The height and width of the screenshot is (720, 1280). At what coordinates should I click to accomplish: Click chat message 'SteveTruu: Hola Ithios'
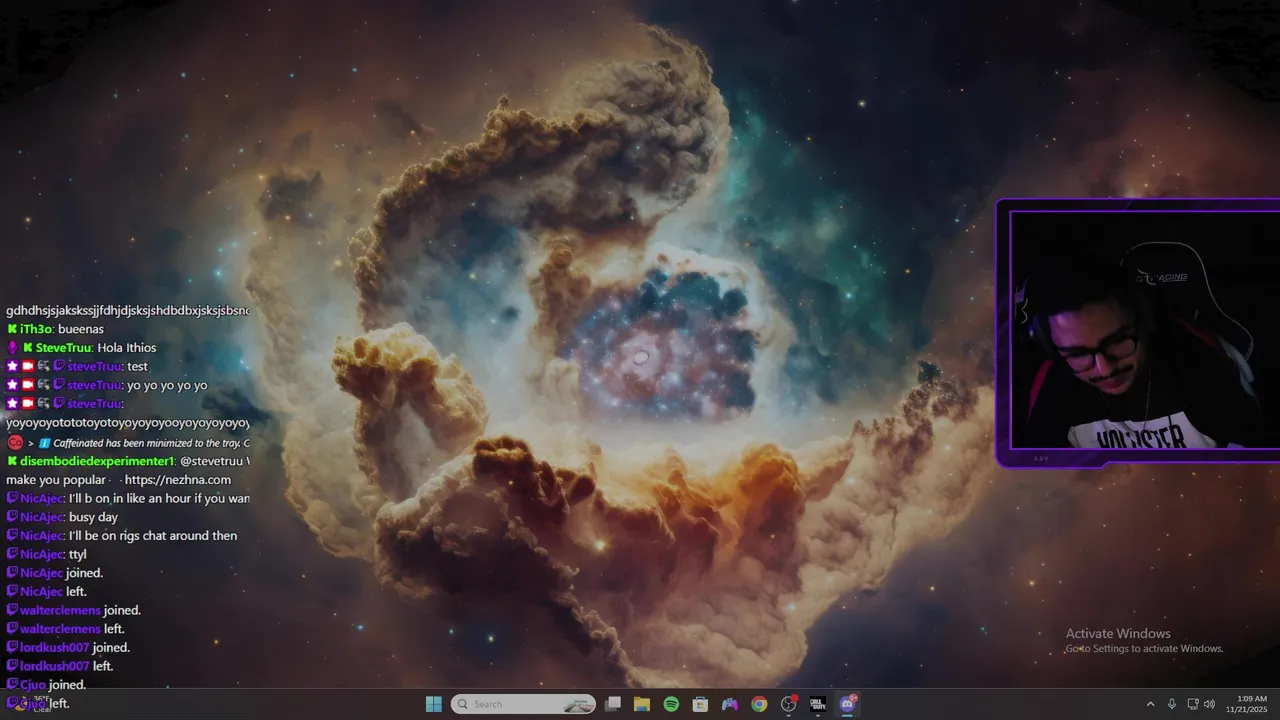click(82, 348)
